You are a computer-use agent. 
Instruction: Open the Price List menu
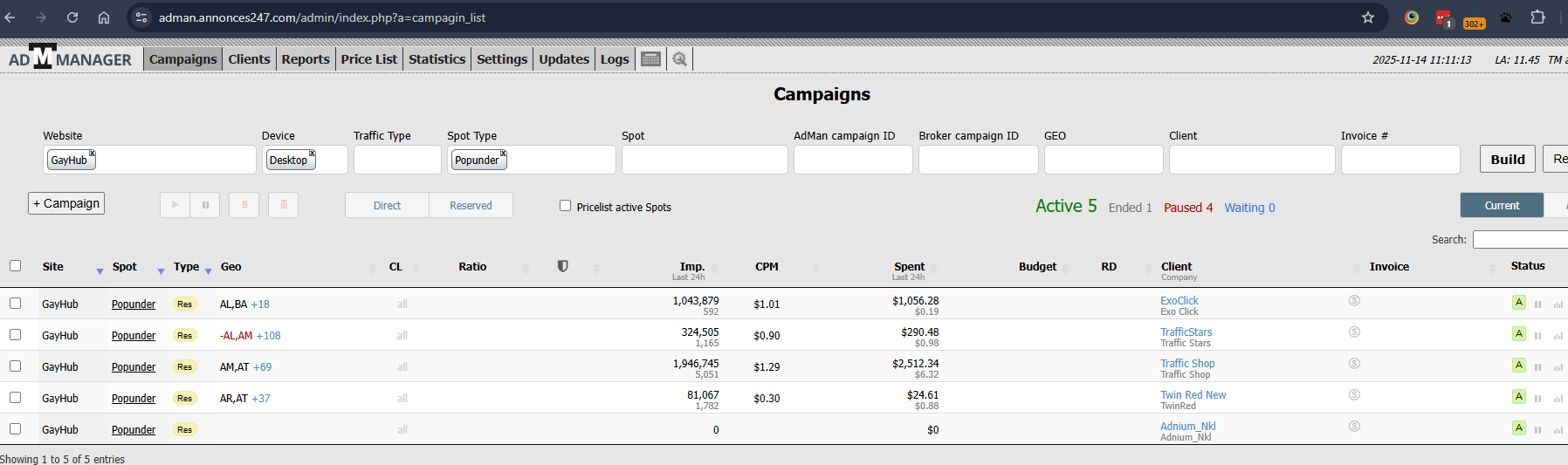pyautogui.click(x=368, y=59)
